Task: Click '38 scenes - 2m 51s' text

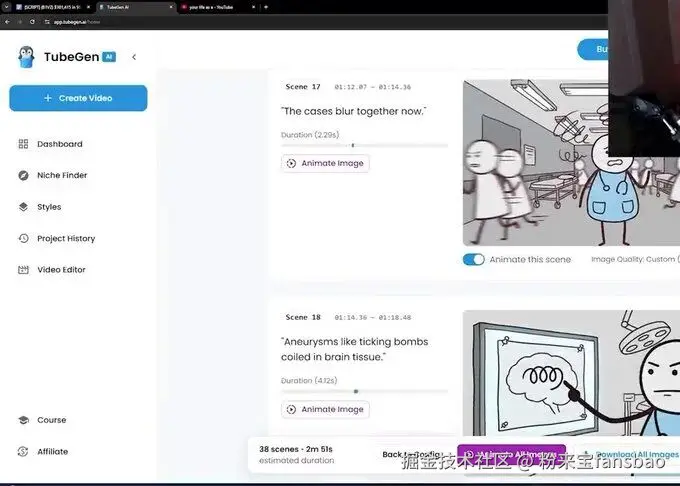Action: (296, 449)
